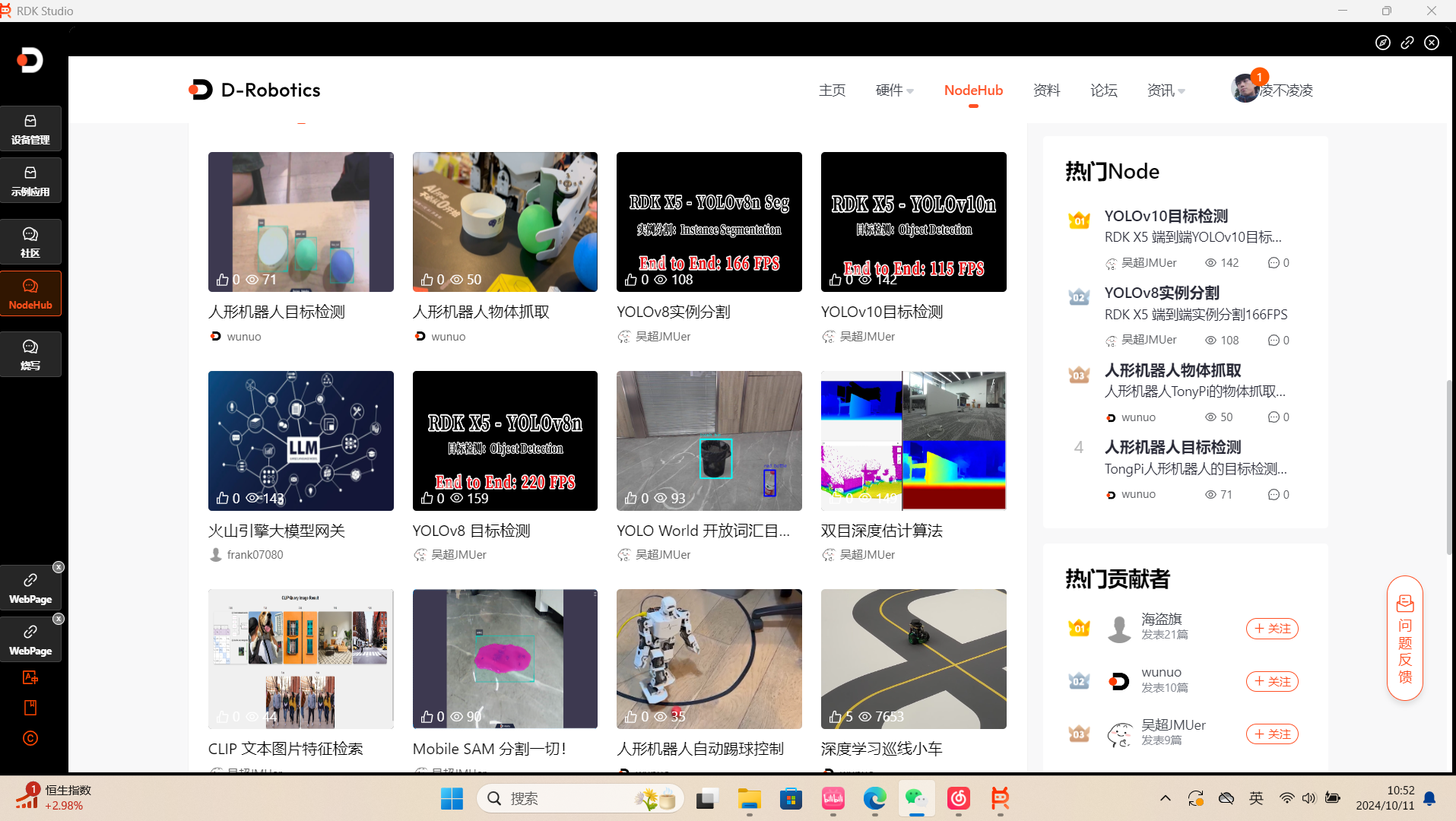The image size is (1456, 821).
Task: Open the 问题反馈 feedback button
Action: pyautogui.click(x=1405, y=639)
